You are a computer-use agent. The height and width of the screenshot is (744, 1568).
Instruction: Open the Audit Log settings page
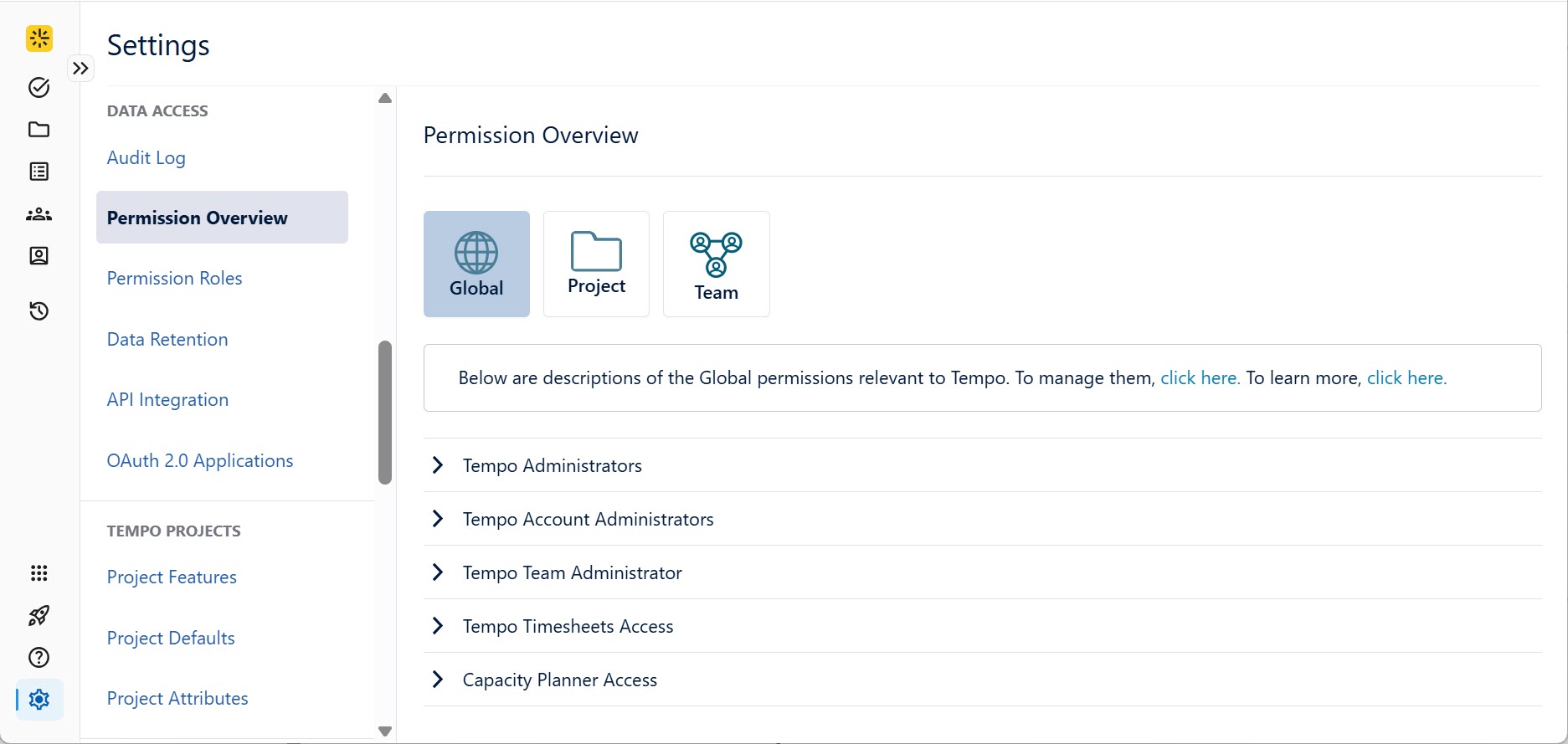[x=146, y=157]
